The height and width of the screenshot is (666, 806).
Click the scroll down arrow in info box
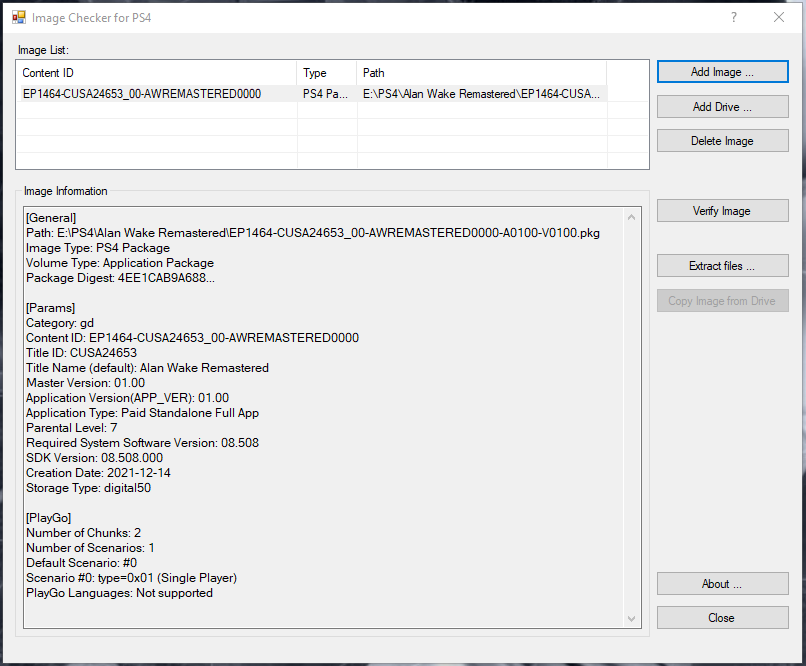pyautogui.click(x=631, y=619)
